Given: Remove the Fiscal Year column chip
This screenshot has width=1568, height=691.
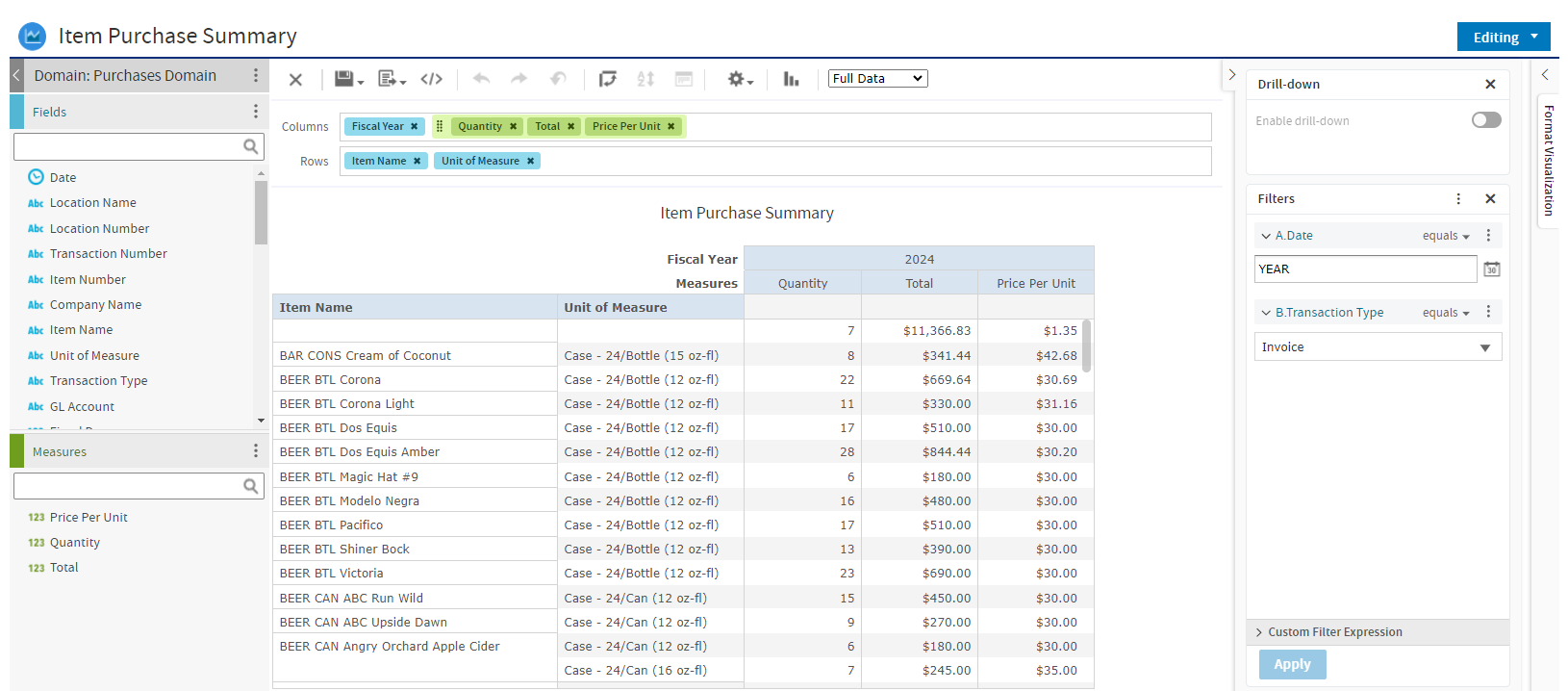Looking at the screenshot, I should tap(415, 126).
